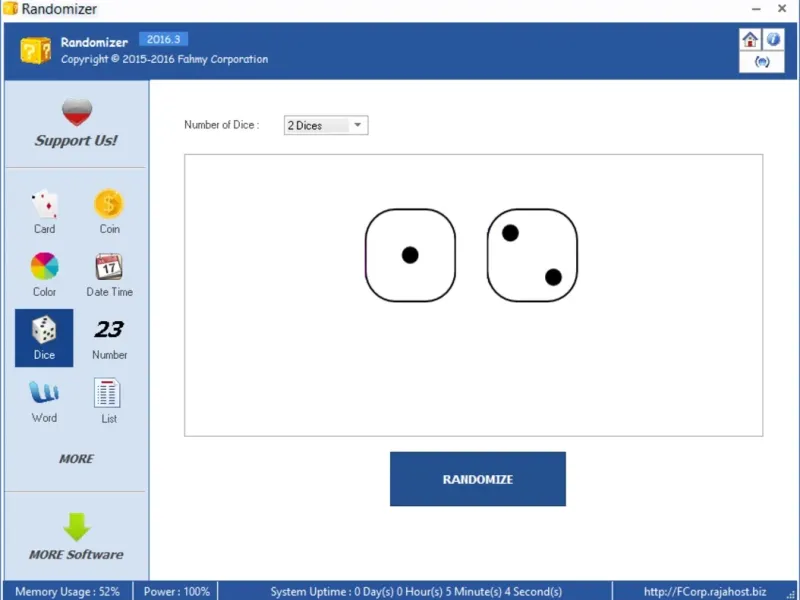Viewport: 800px width, 600px height.
Task: Select the Color randomizer
Action: click(44, 274)
